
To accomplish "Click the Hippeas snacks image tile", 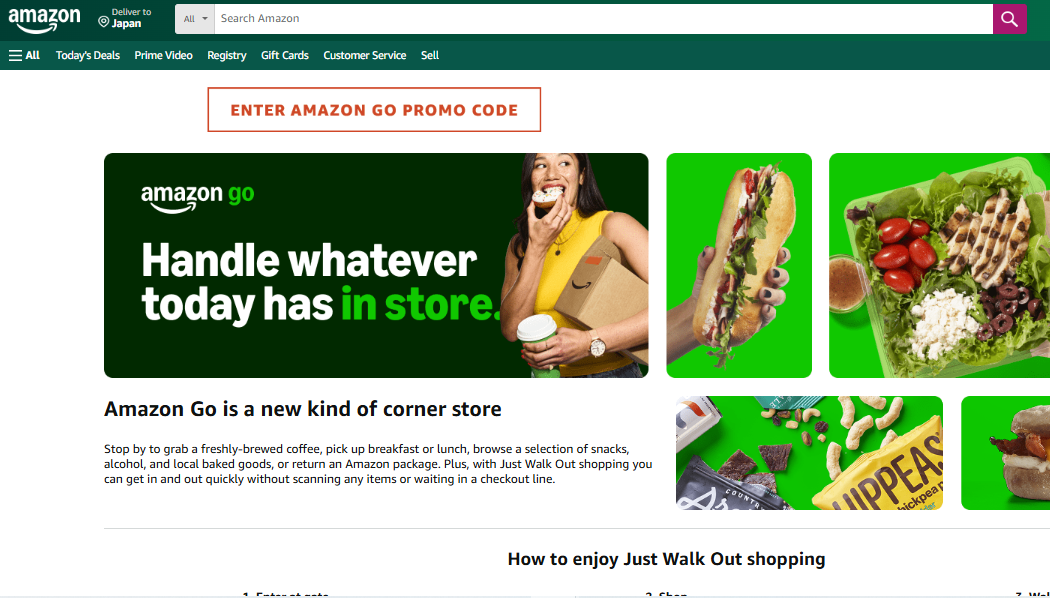I will [809, 453].
